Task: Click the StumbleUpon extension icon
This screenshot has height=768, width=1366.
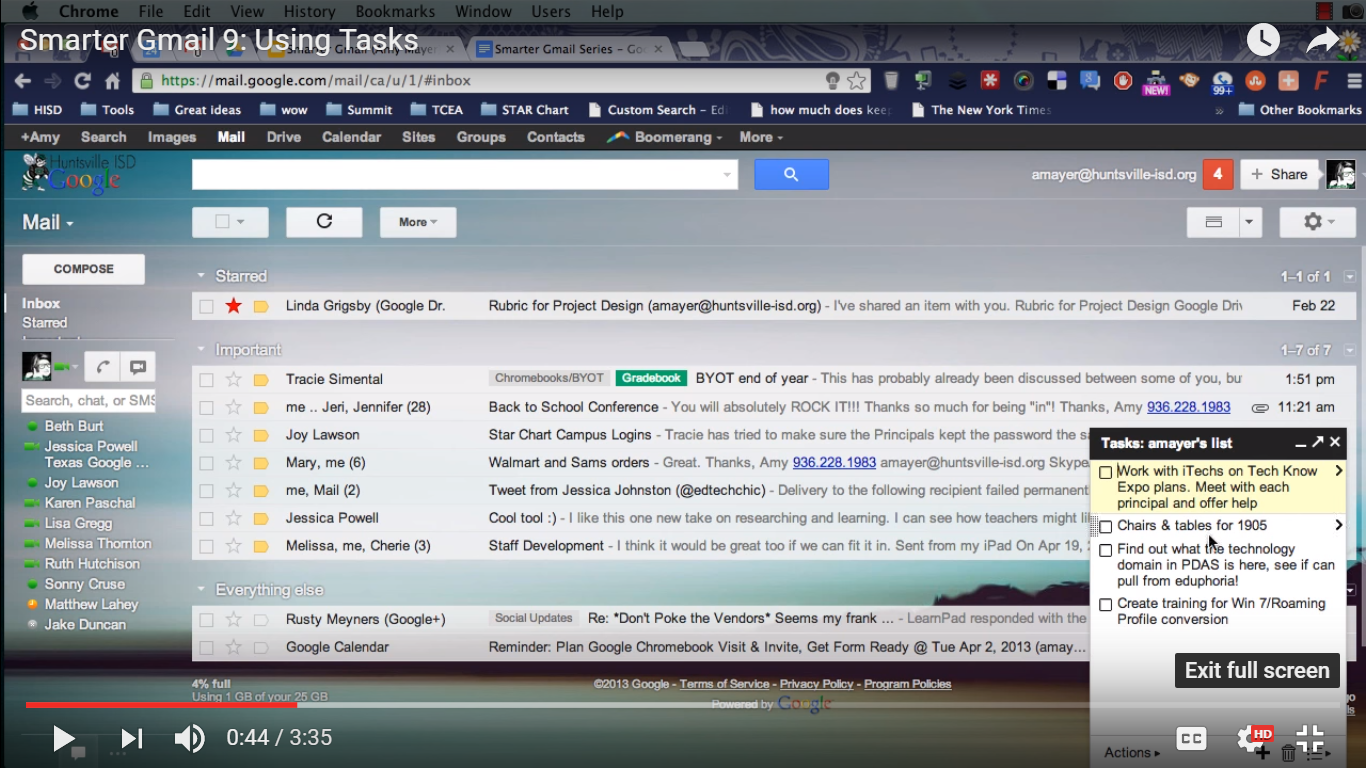Action: point(1256,81)
